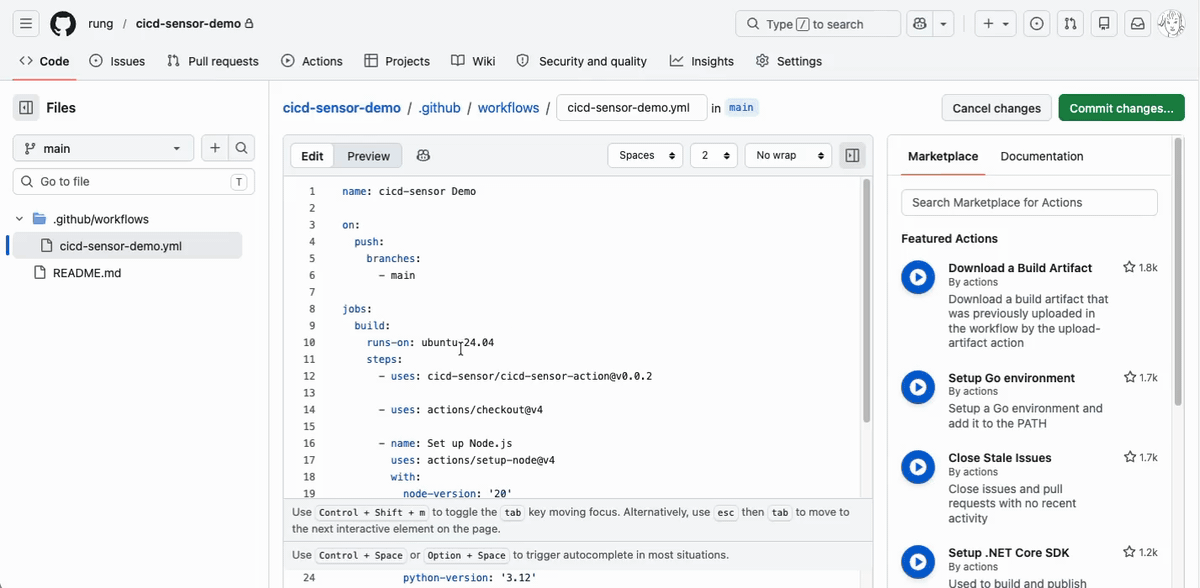
Task: Open Setup Go environment action
Action: [x=1011, y=378]
